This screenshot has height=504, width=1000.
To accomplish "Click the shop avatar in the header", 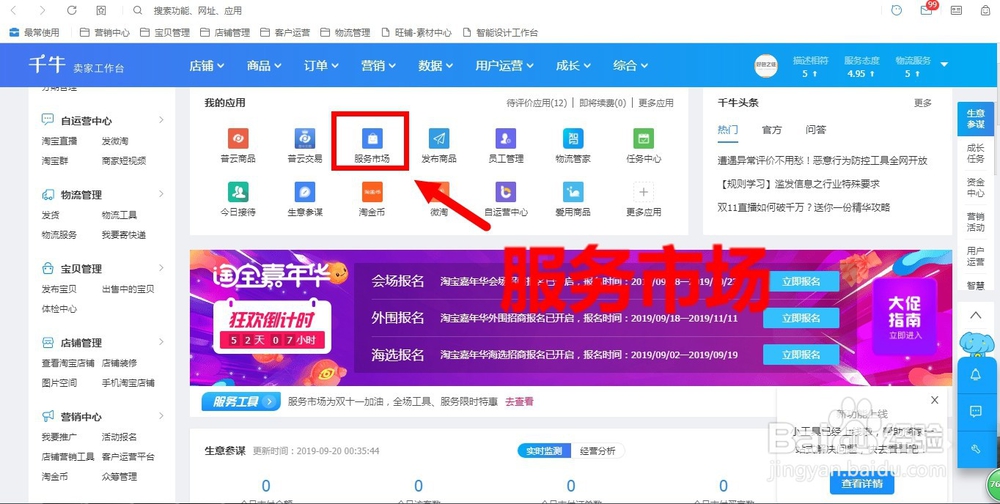I will point(766,66).
